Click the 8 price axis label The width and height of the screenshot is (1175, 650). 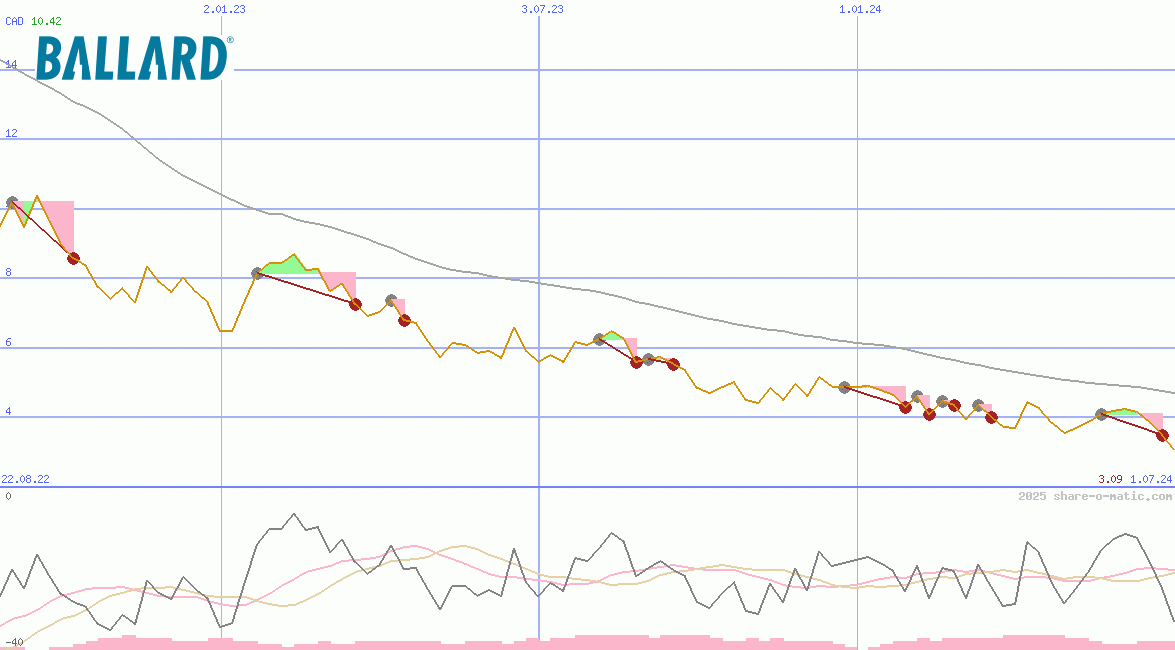pos(8,272)
